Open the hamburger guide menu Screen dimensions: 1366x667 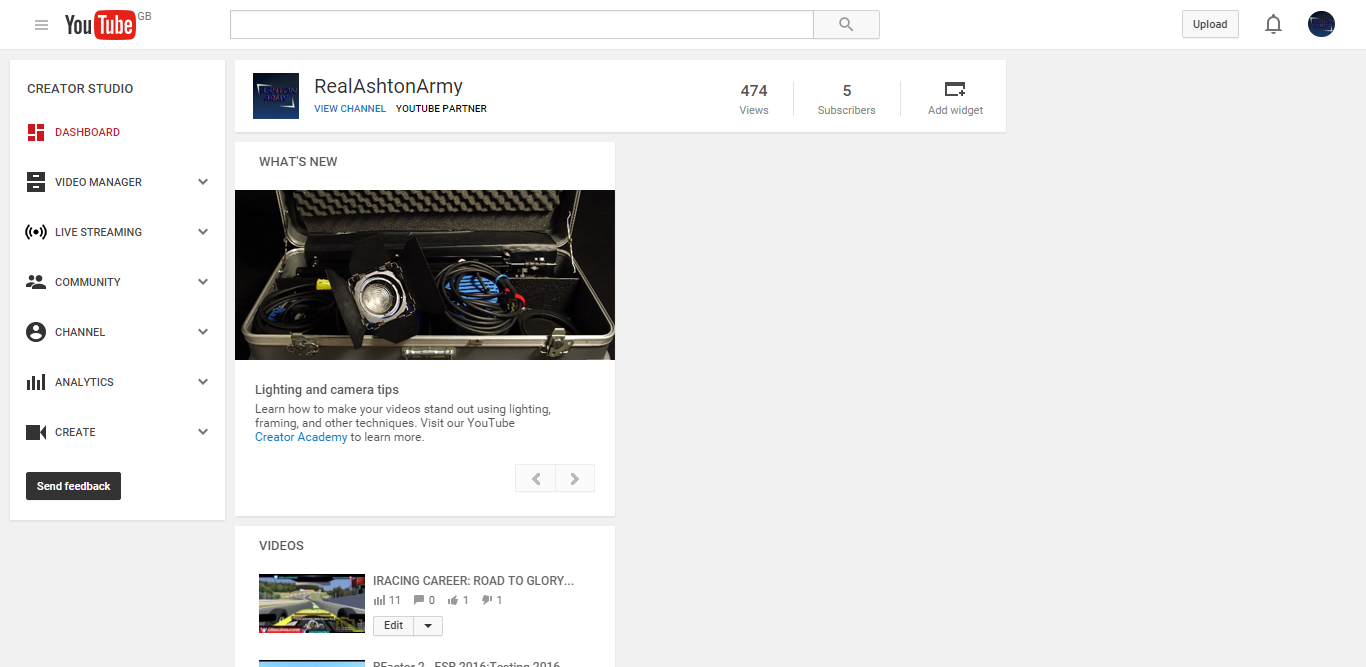[x=41, y=25]
